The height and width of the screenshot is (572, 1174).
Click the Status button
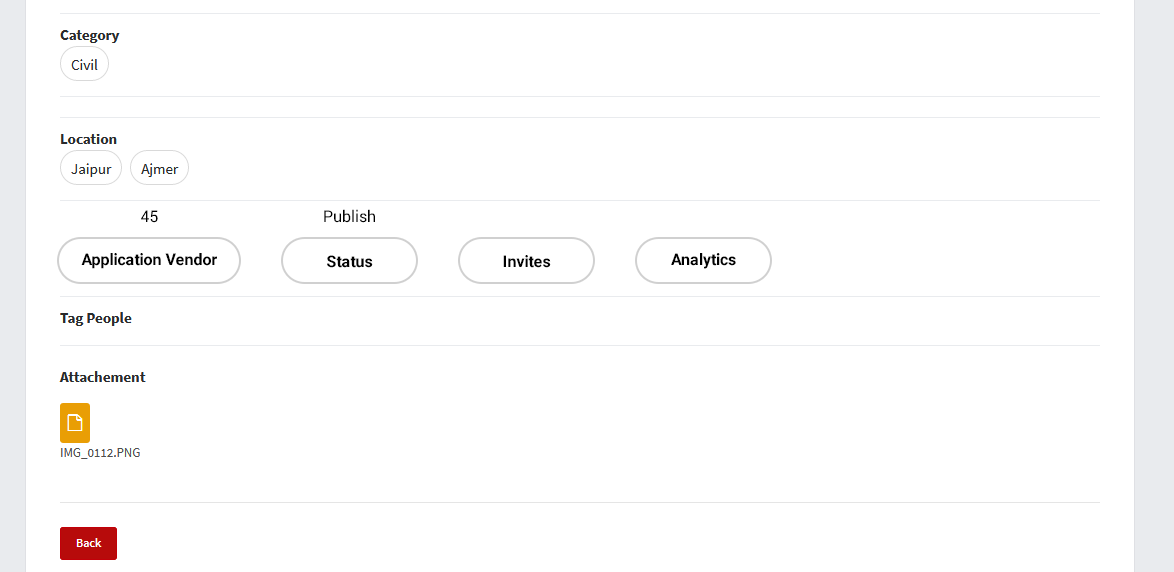click(x=349, y=261)
